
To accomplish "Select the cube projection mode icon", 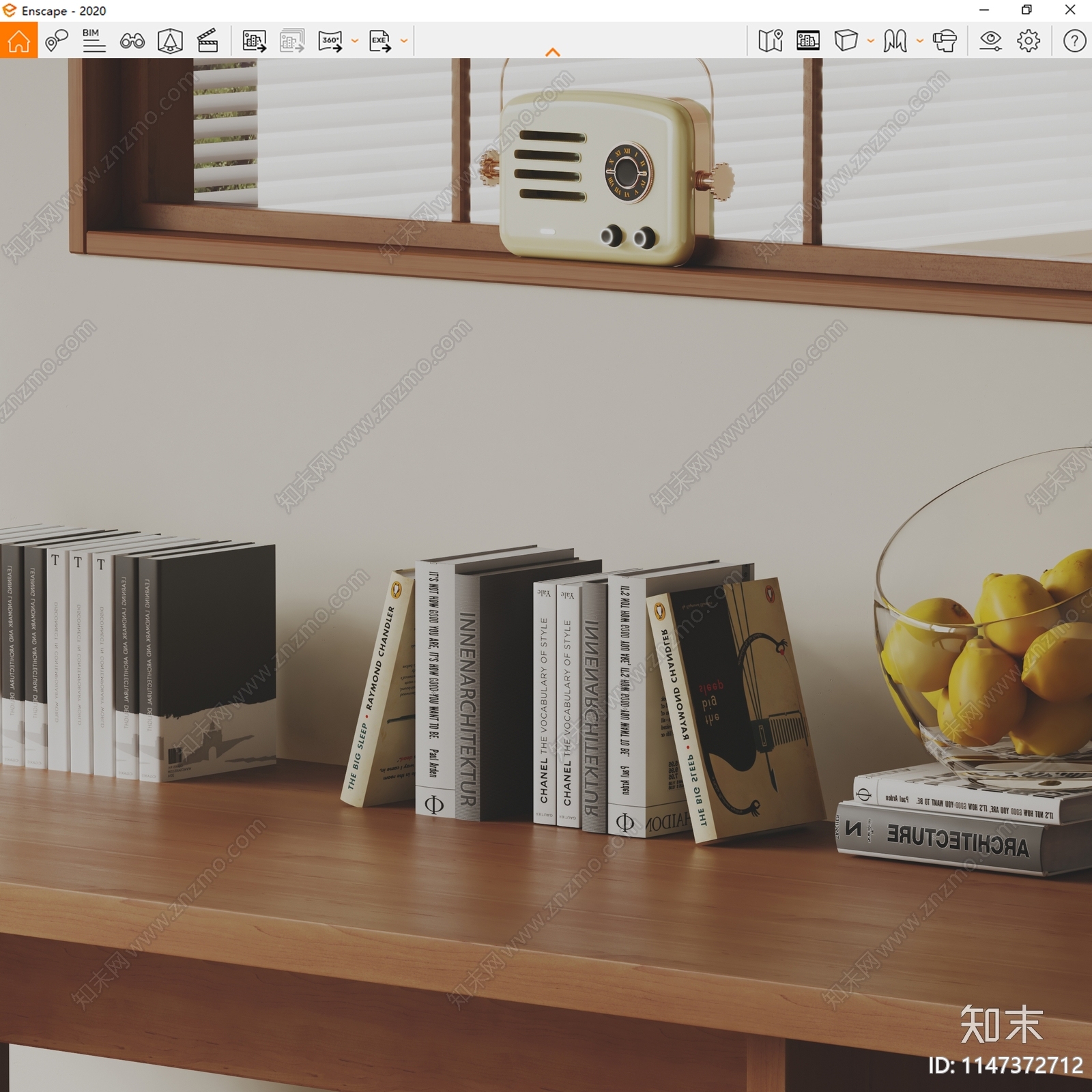I will (846, 40).
